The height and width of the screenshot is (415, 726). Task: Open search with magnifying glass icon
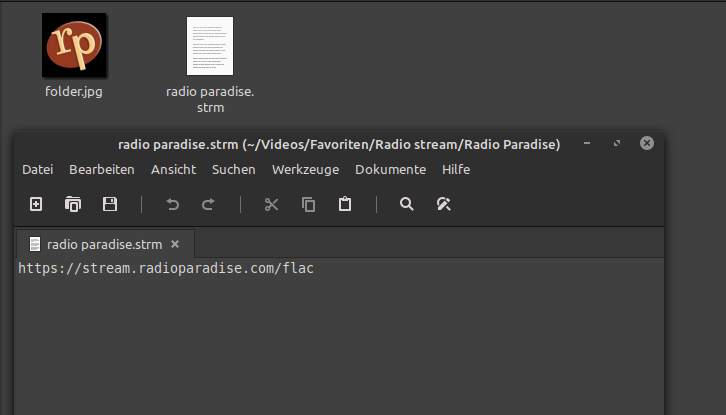coord(407,204)
